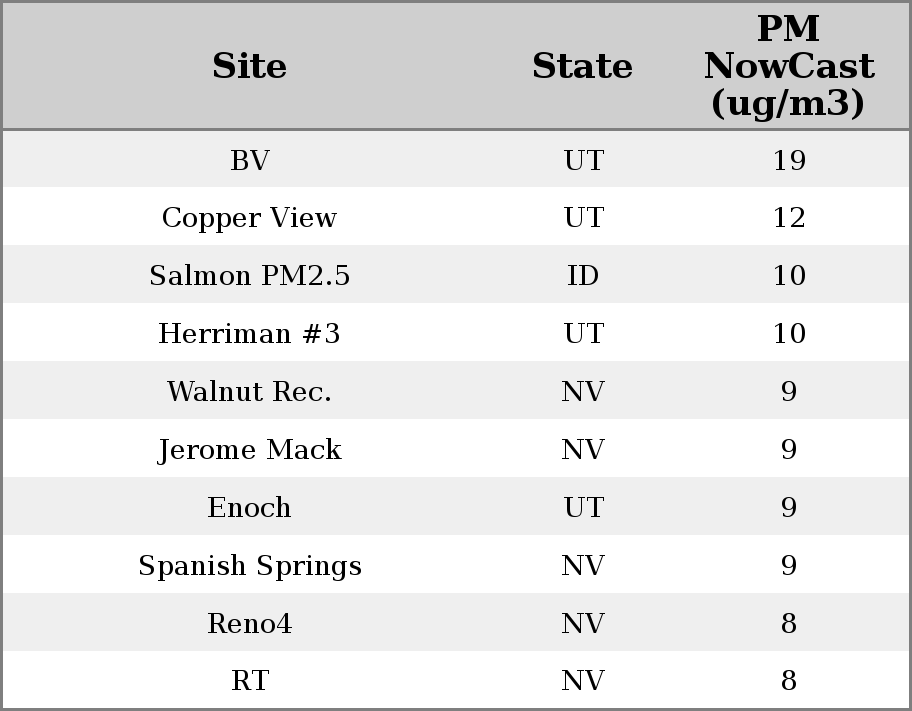
Task: Click the NV state for Walnut Rec.
Action: (x=583, y=392)
